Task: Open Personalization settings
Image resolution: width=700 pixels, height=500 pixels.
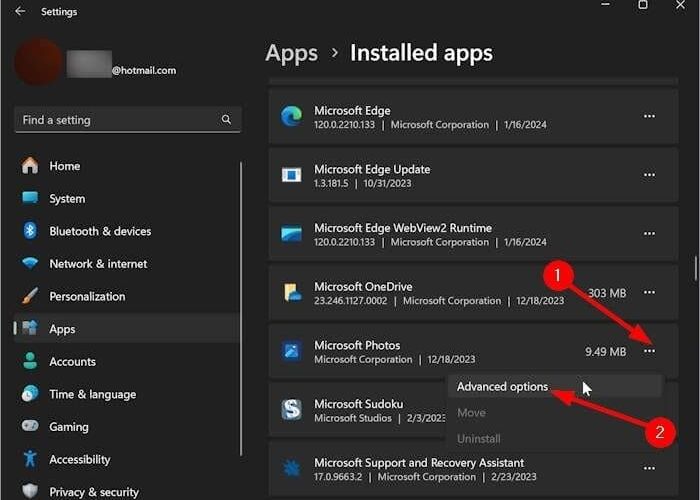Action: [x=126, y=296]
